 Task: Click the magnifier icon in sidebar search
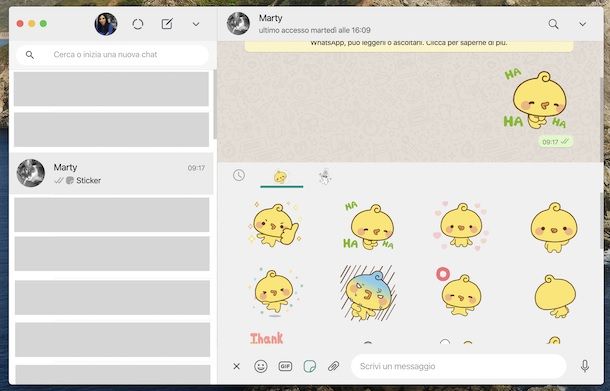30,55
